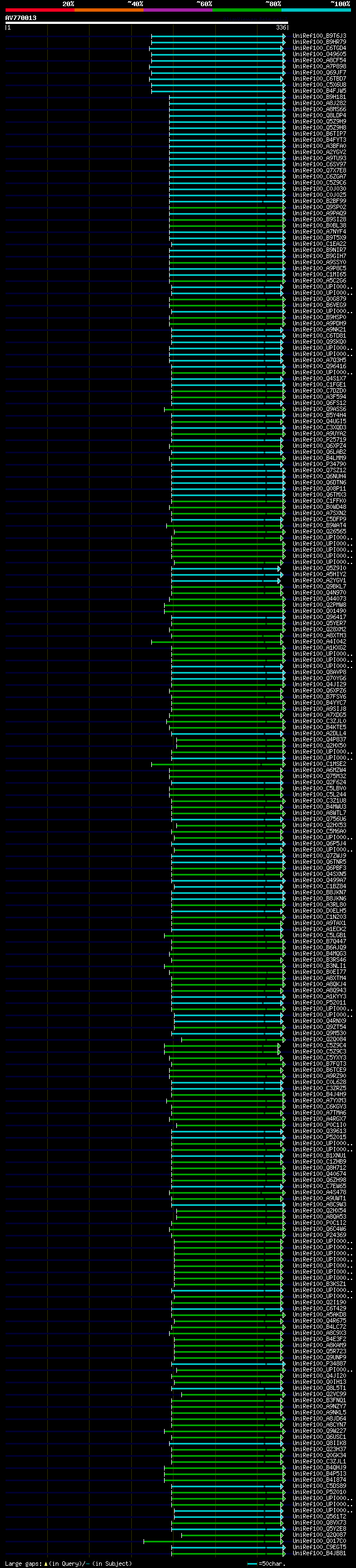Open hit UniRef100_A7P898
This screenshot has height=1568, width=356.
[x=319, y=66]
